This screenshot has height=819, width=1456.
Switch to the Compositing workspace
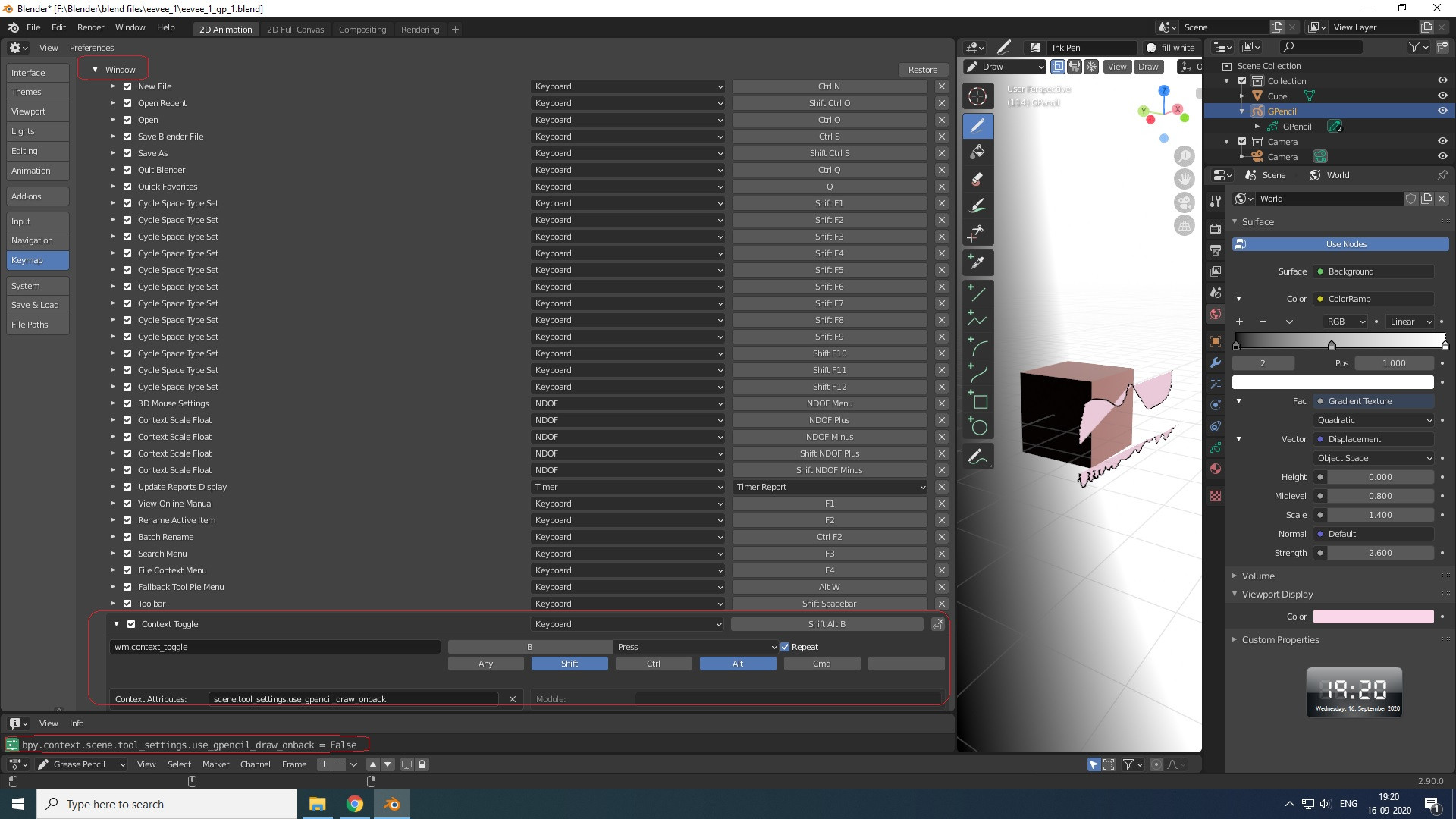tap(362, 30)
